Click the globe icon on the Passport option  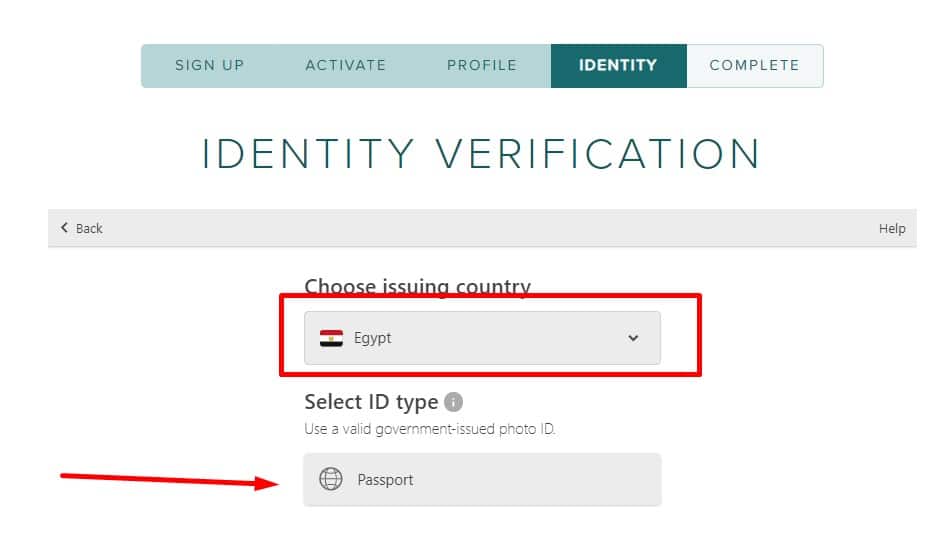[330, 480]
